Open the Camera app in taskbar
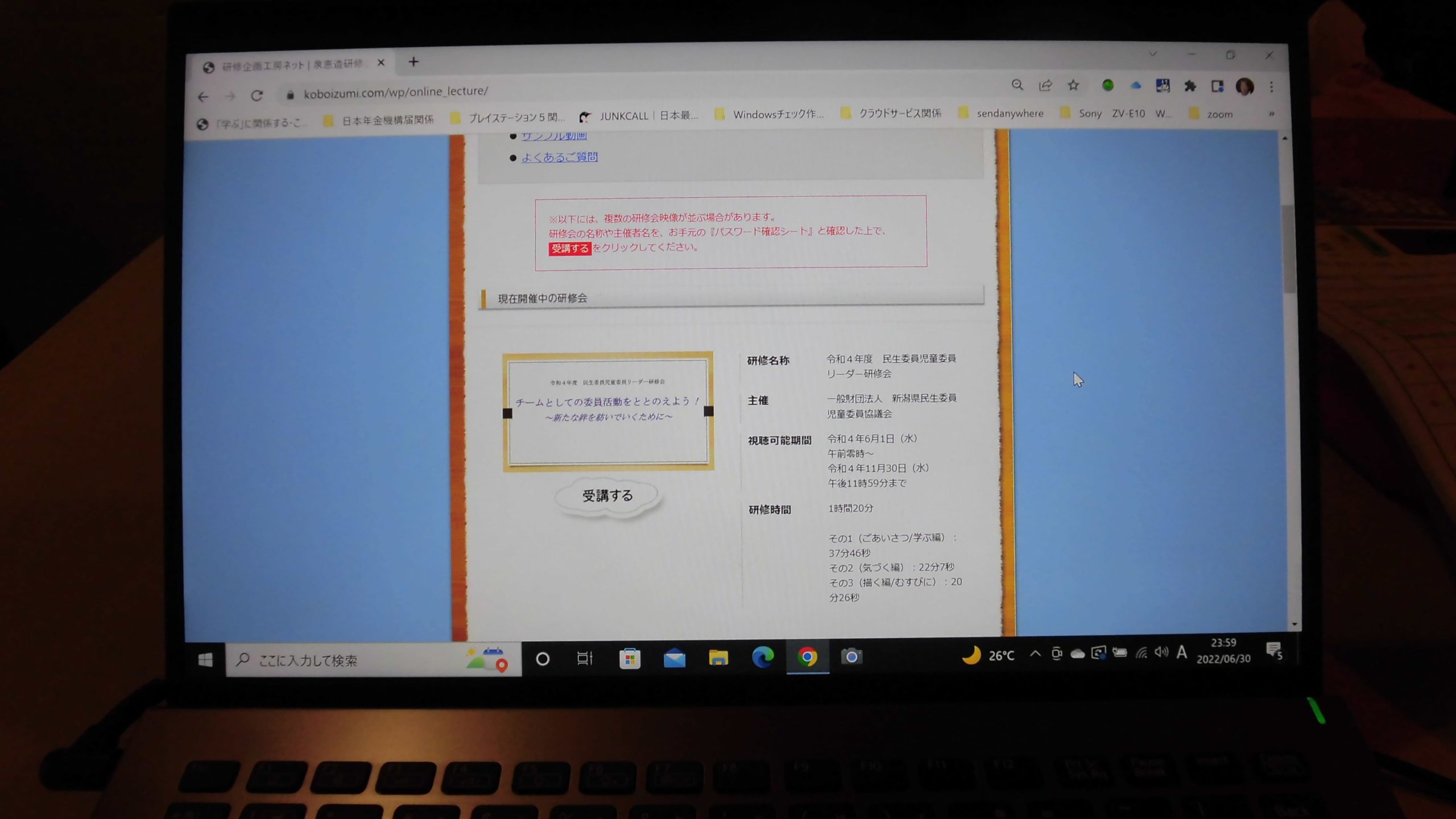Screen dimensions: 1456x819 (x=851, y=656)
